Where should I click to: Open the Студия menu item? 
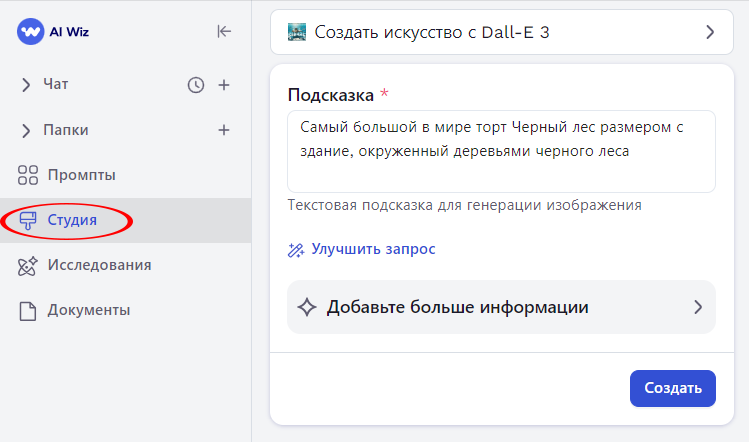point(72,220)
